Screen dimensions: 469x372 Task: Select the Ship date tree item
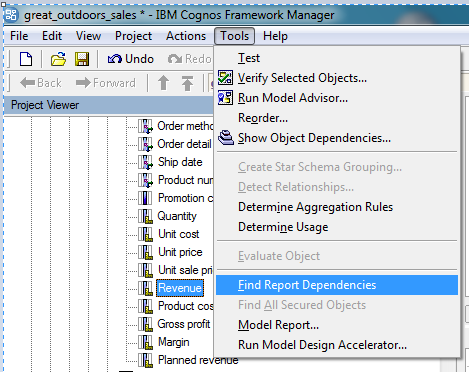click(180, 162)
